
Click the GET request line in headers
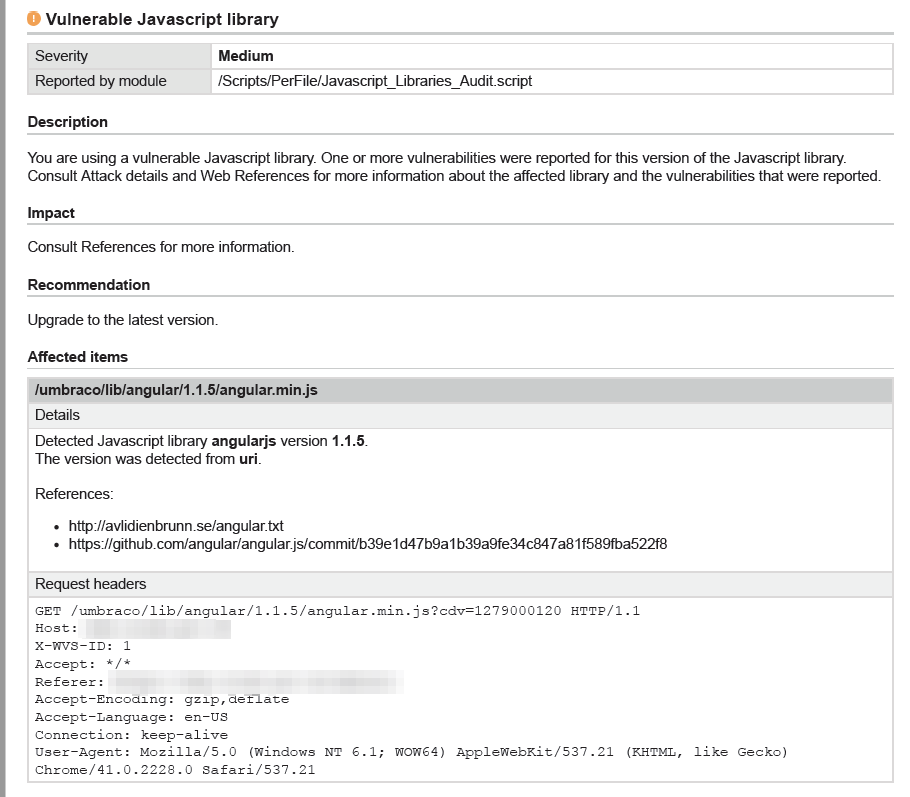point(337,611)
